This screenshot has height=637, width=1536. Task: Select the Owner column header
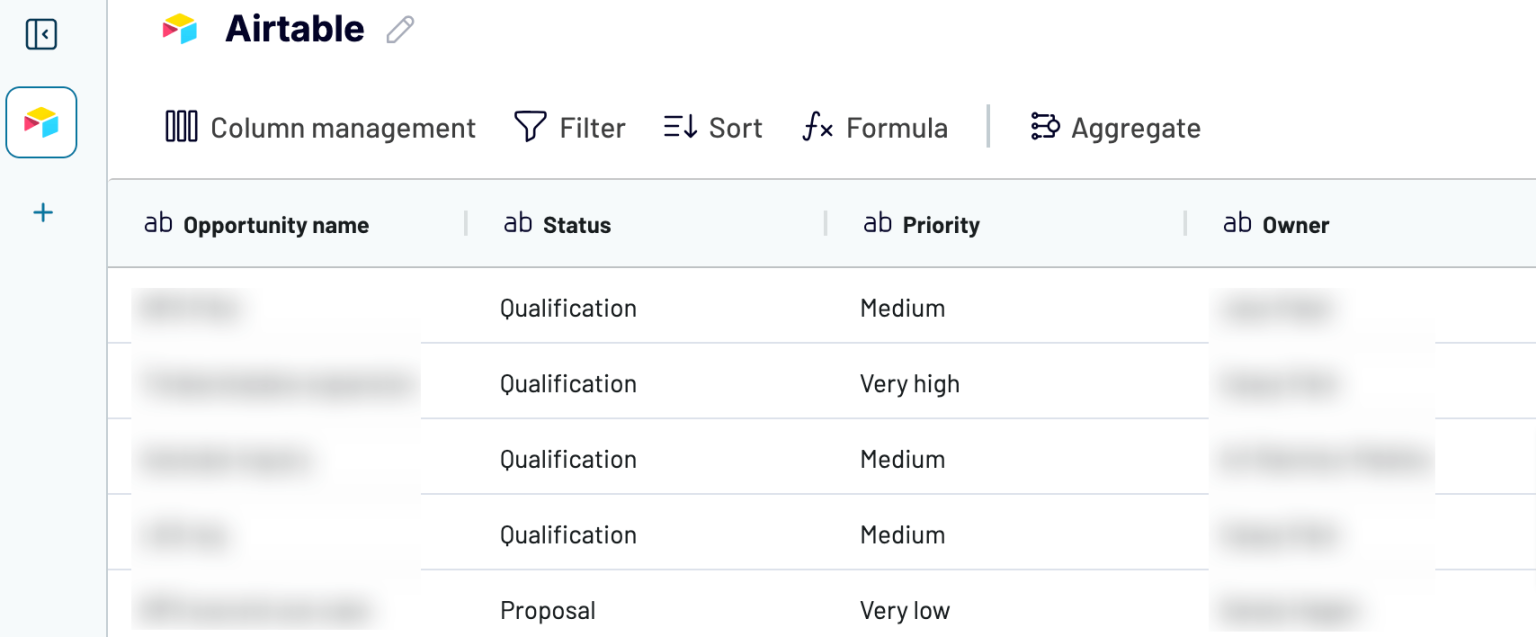pos(1295,225)
